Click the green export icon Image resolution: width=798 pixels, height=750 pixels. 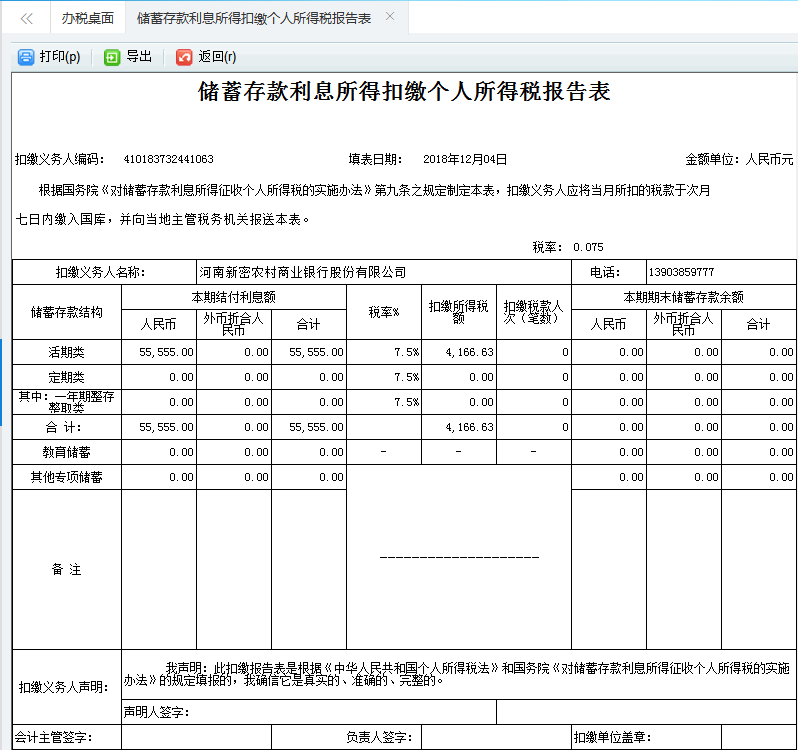tap(112, 58)
